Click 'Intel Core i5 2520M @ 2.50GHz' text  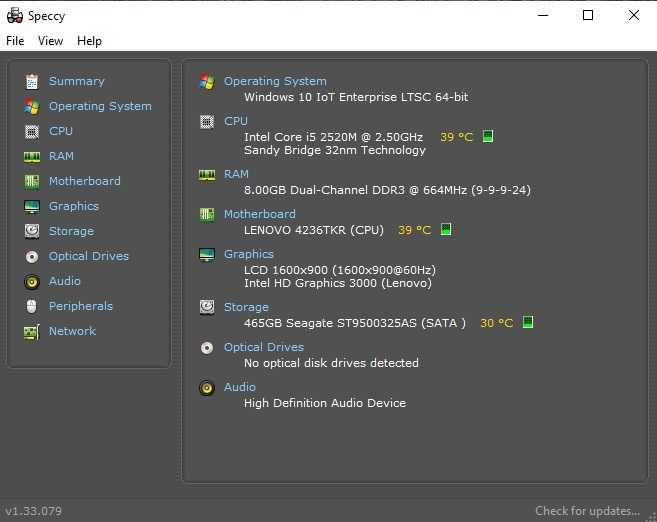(334, 137)
